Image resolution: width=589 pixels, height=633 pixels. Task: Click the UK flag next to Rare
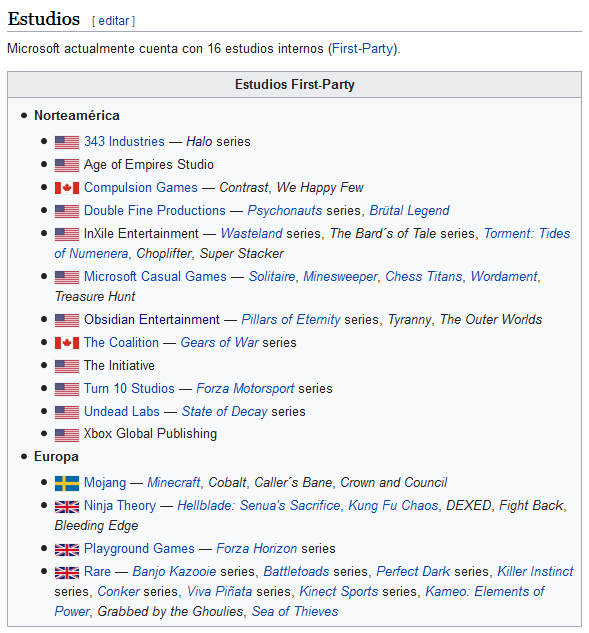[x=67, y=572]
